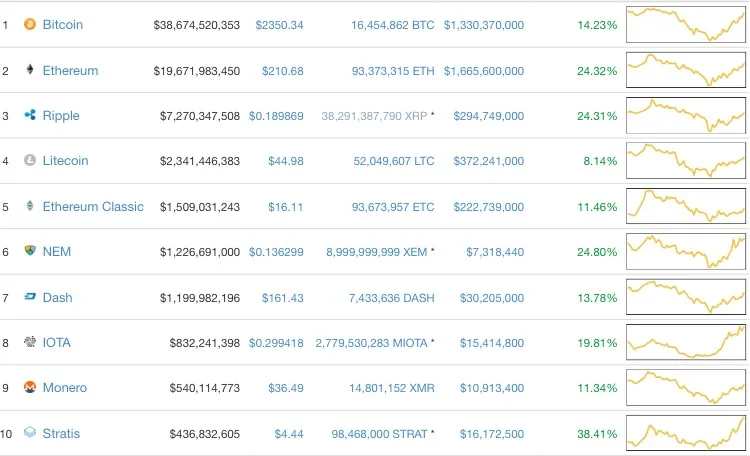The image size is (750, 456).
Task: Click Bitcoin volume $1,330,370,000
Action: pos(484,25)
